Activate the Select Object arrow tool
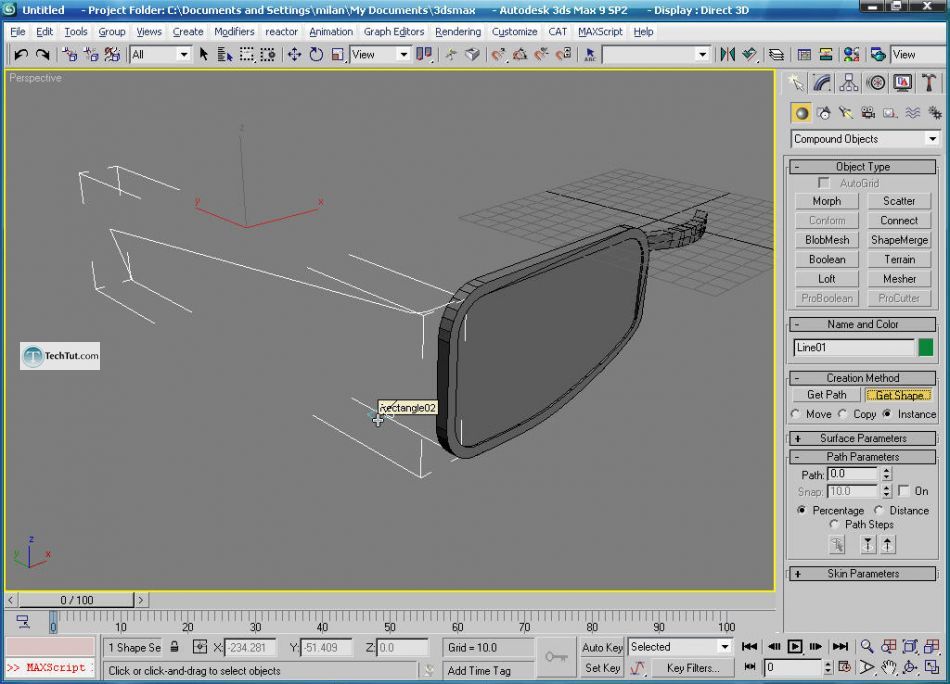Viewport: 950px width, 684px height. pyautogui.click(x=204, y=55)
